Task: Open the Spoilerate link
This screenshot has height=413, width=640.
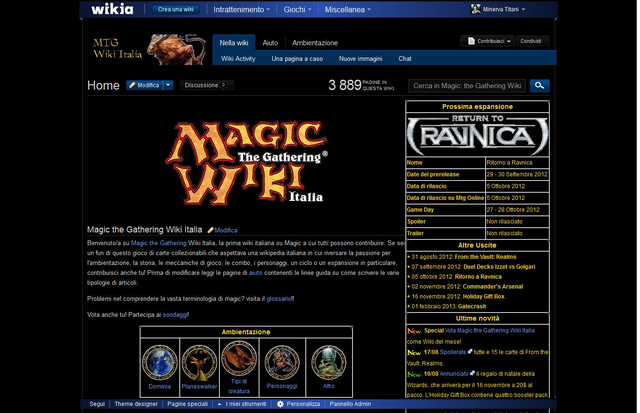Action: coord(453,352)
